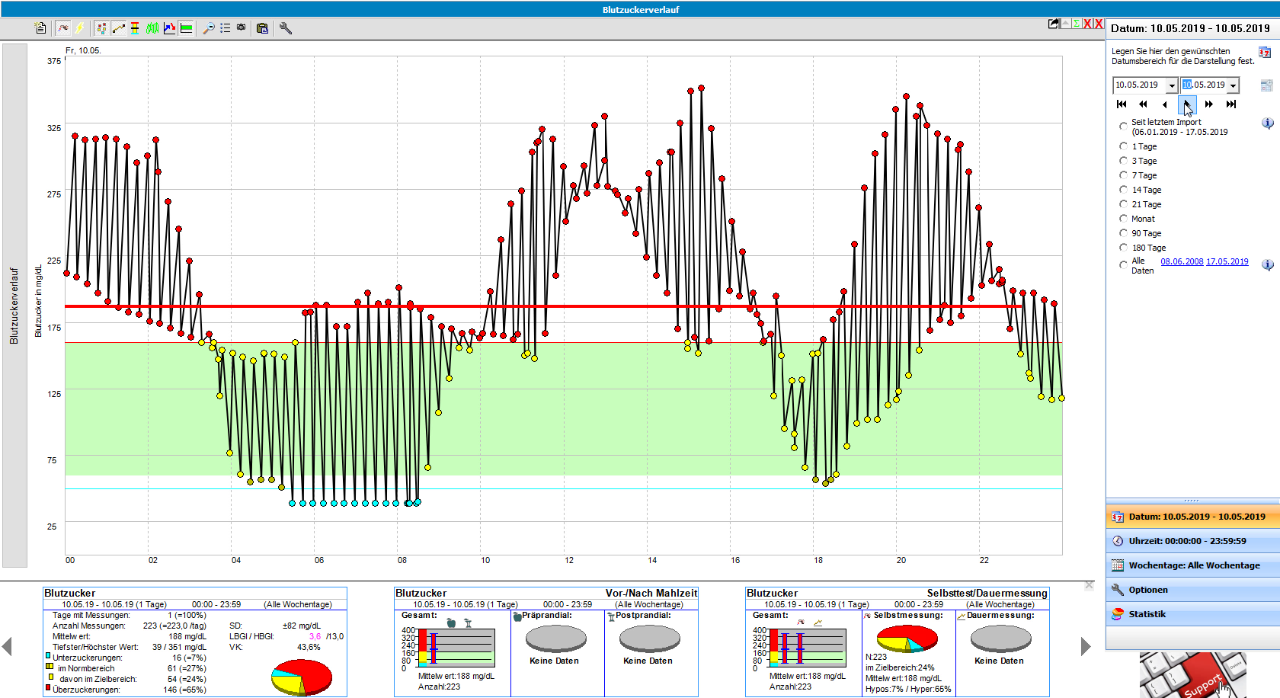
Task: Toggle the colored data points icon
Action: 101,28
